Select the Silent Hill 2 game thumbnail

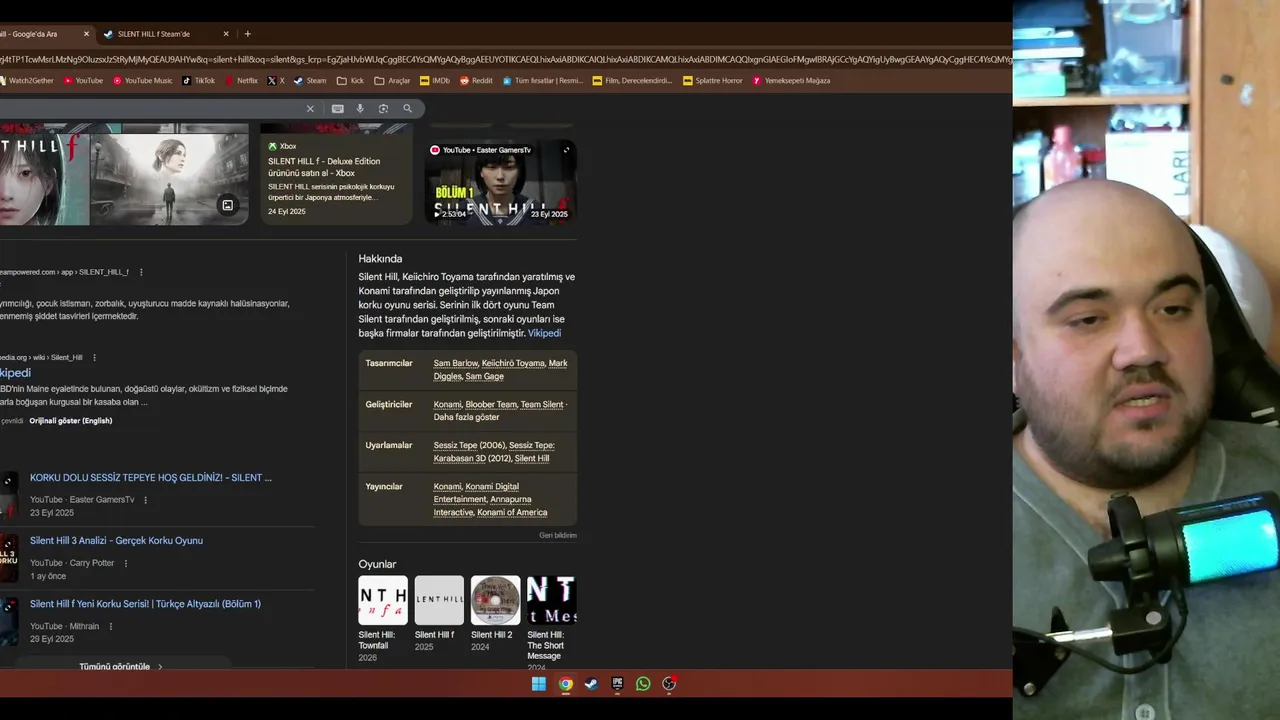[495, 600]
